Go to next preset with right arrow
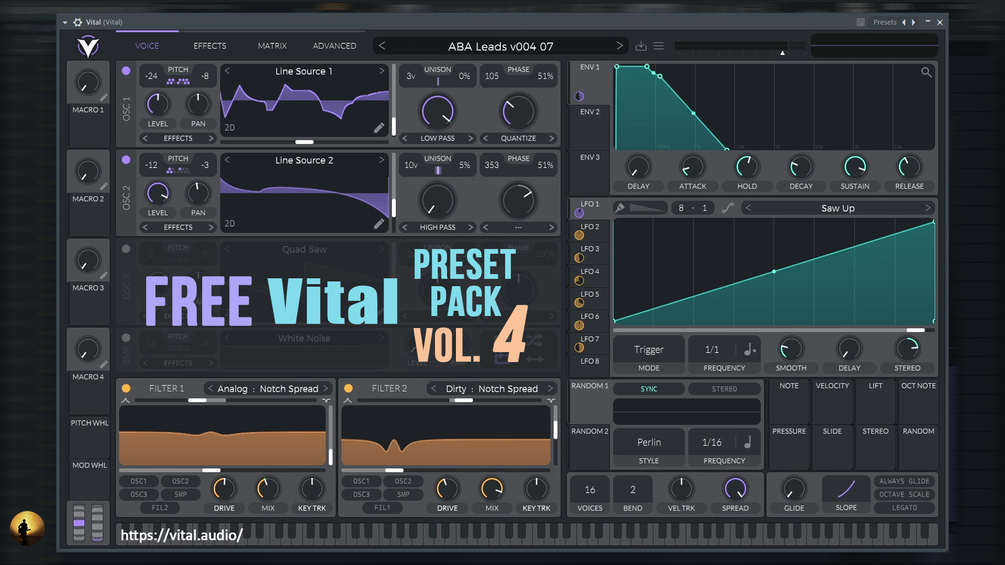 pos(619,45)
